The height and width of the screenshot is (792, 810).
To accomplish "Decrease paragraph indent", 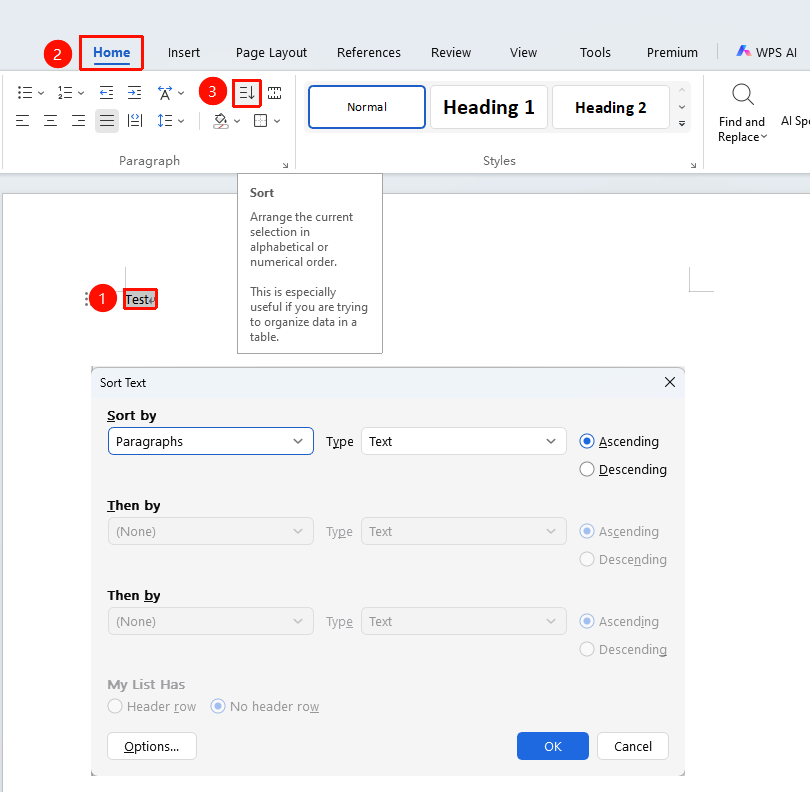I will tap(106, 93).
